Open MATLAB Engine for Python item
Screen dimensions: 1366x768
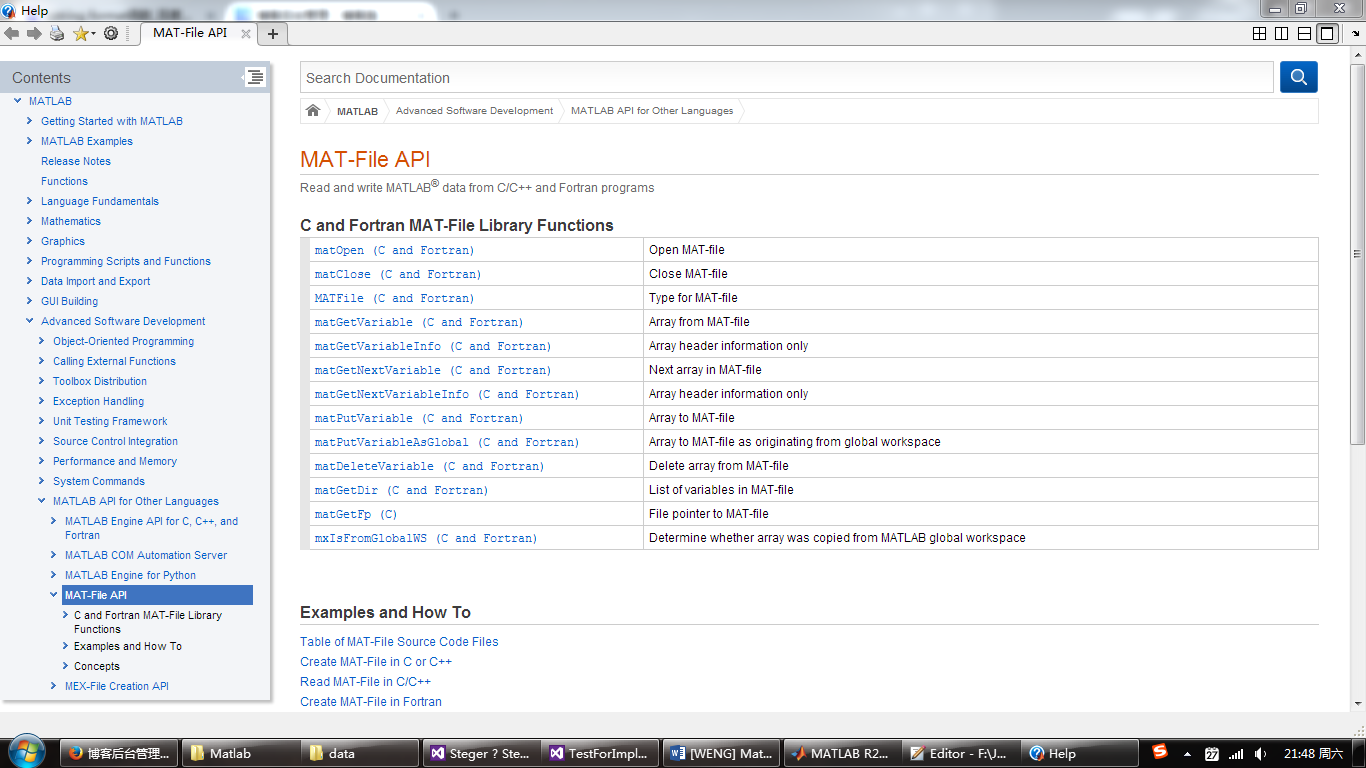tap(130, 575)
